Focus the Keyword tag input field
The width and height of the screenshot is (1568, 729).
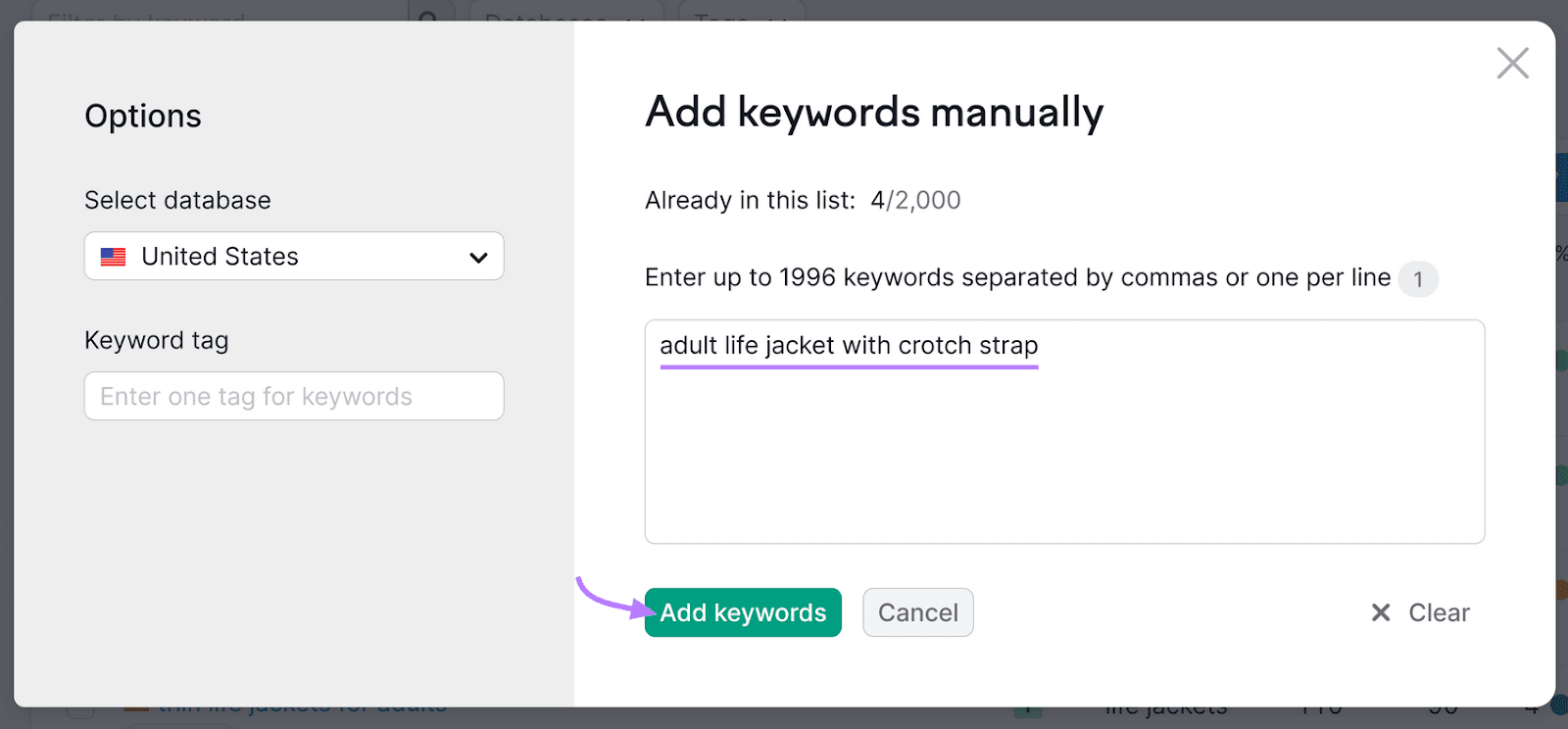coord(294,396)
